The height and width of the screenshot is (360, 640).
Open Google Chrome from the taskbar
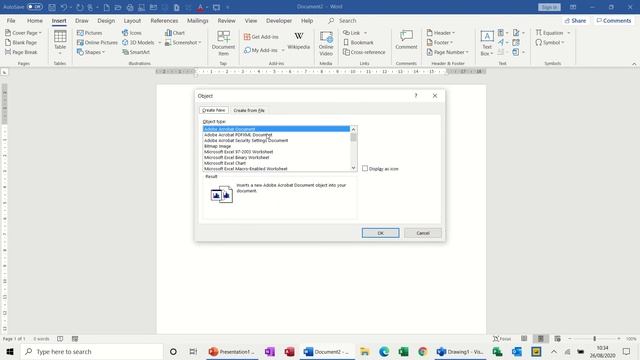[x=422, y=351]
